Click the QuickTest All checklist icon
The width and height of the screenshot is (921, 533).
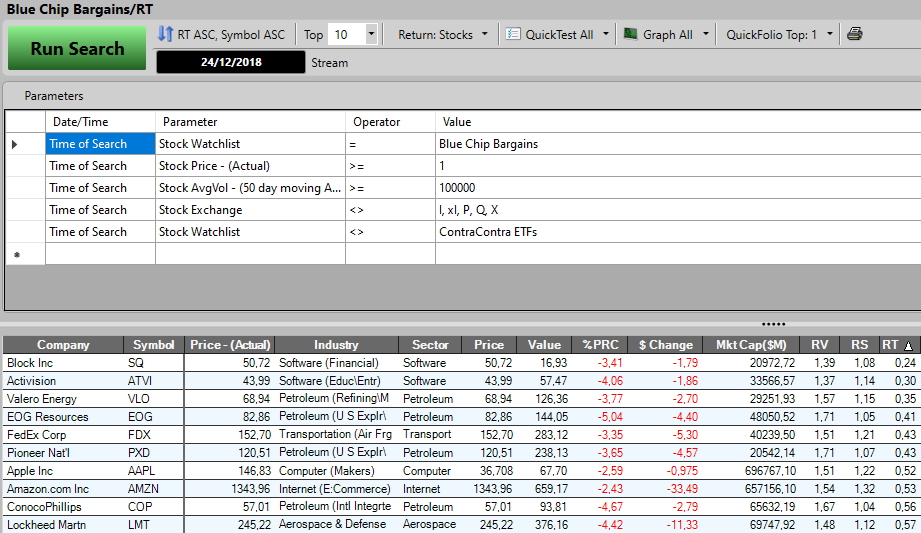click(x=513, y=34)
